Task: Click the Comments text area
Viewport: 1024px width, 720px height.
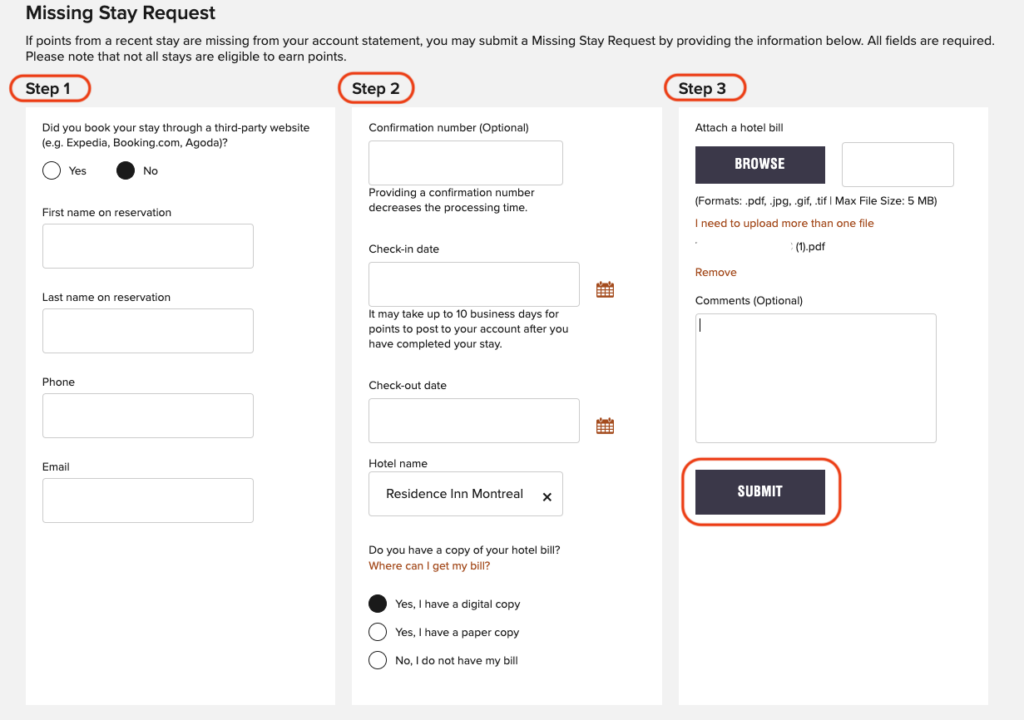Action: [x=815, y=378]
